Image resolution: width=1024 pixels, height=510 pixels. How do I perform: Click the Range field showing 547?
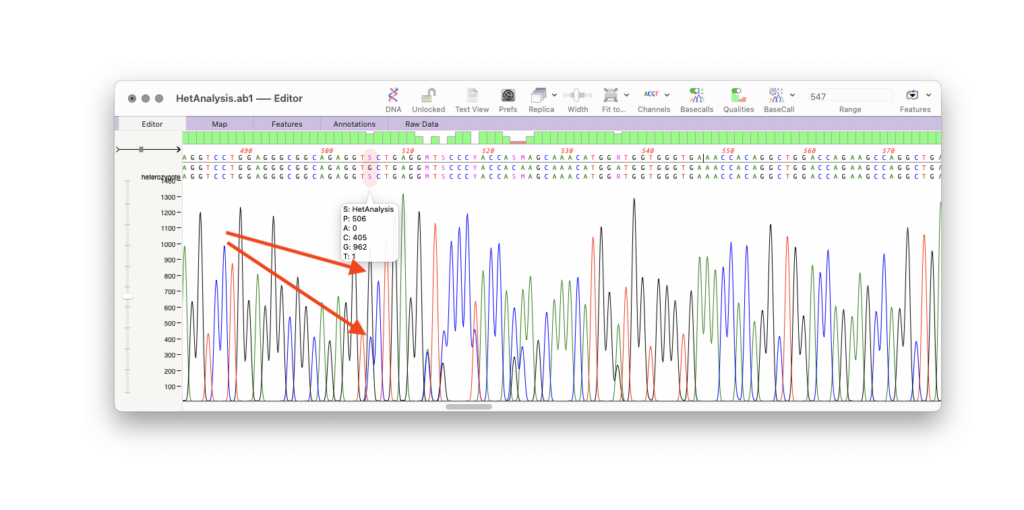pos(850,96)
